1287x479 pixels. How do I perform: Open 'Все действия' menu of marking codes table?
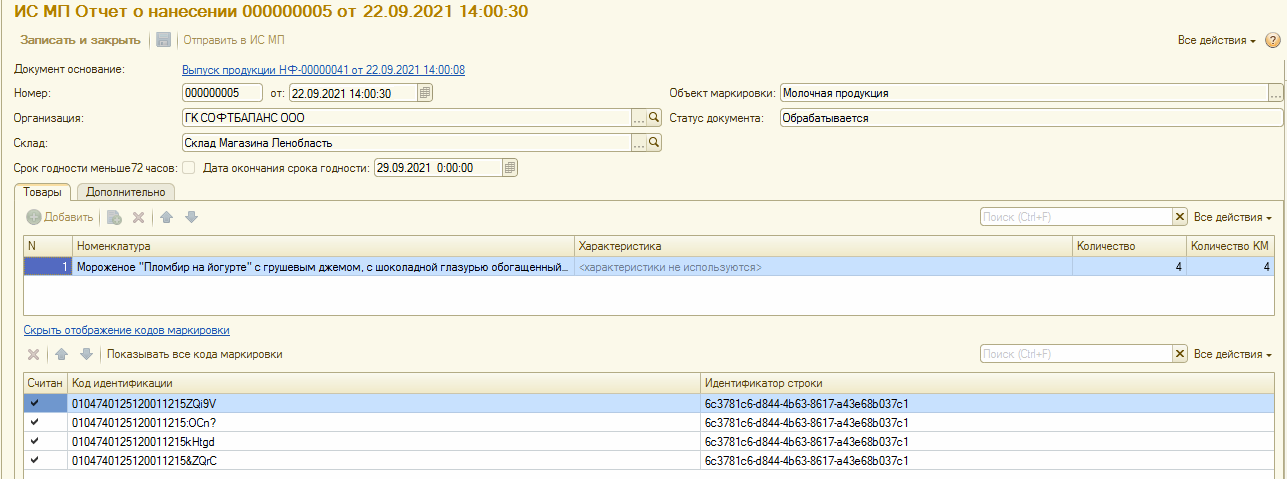point(1232,354)
